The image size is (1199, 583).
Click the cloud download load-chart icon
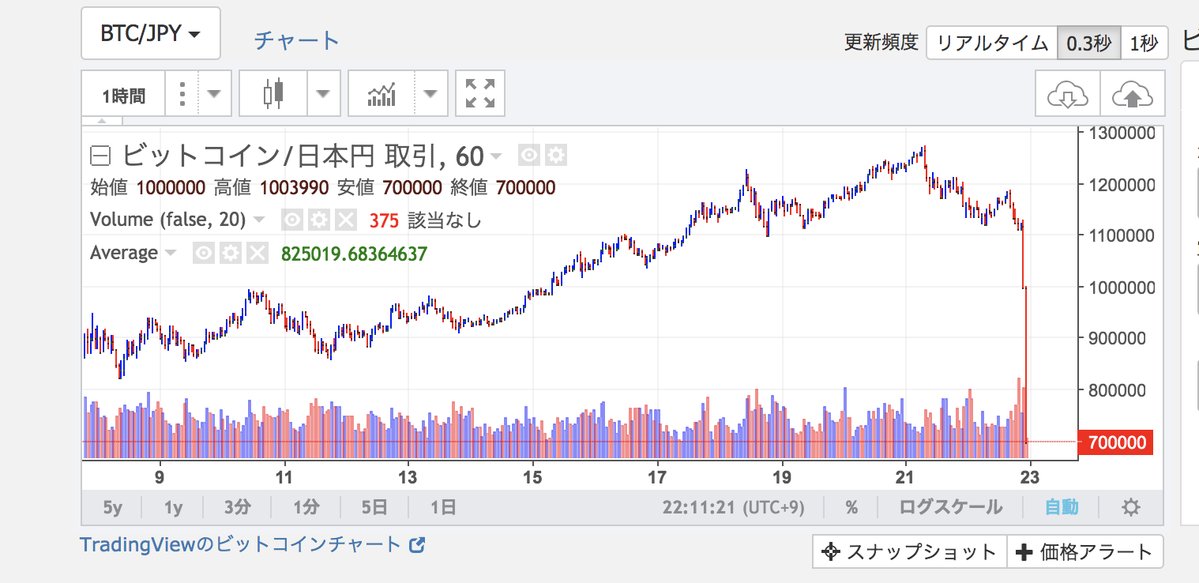pyautogui.click(x=1067, y=94)
